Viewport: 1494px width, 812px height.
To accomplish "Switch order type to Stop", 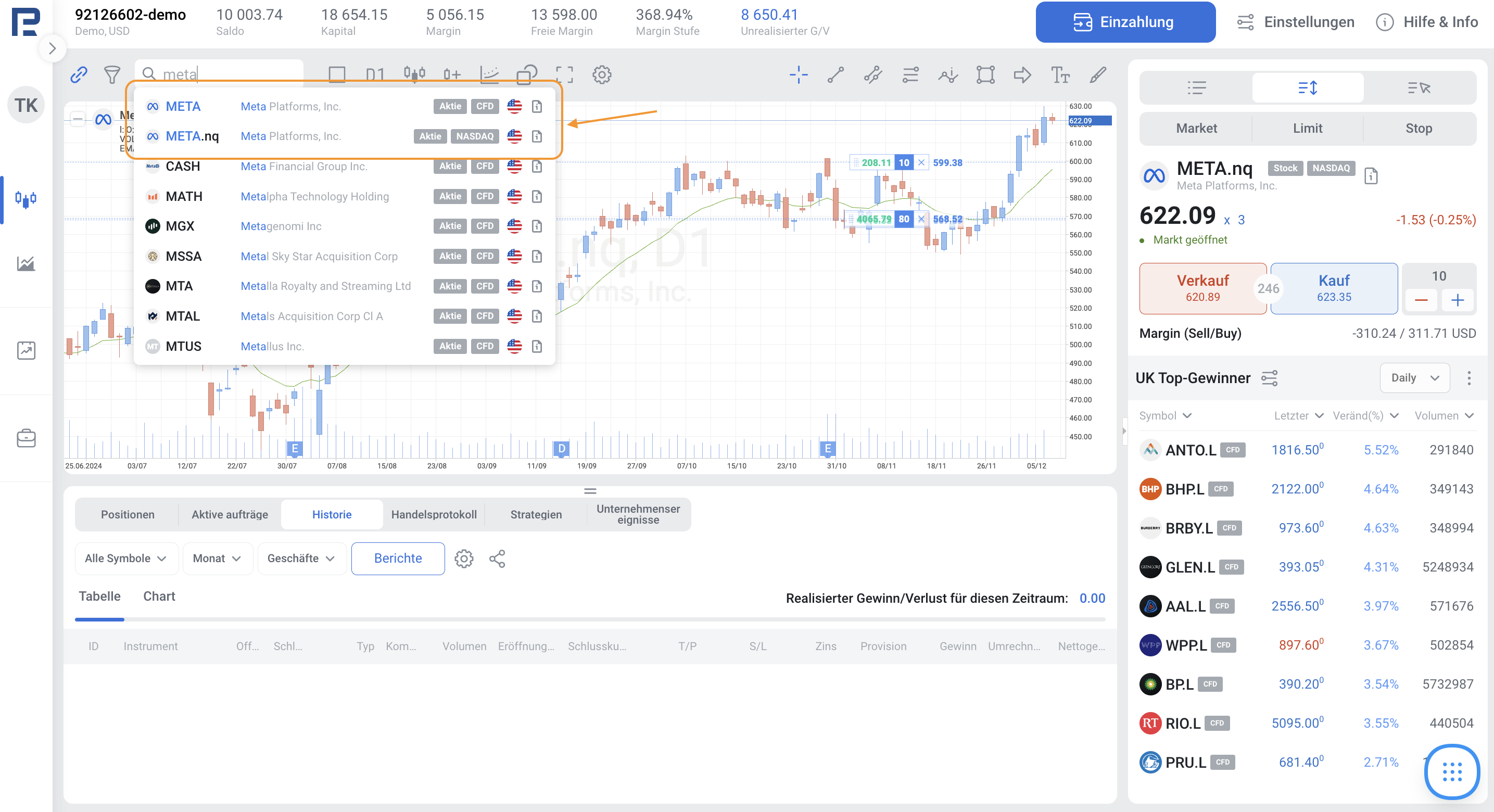I will point(1418,128).
